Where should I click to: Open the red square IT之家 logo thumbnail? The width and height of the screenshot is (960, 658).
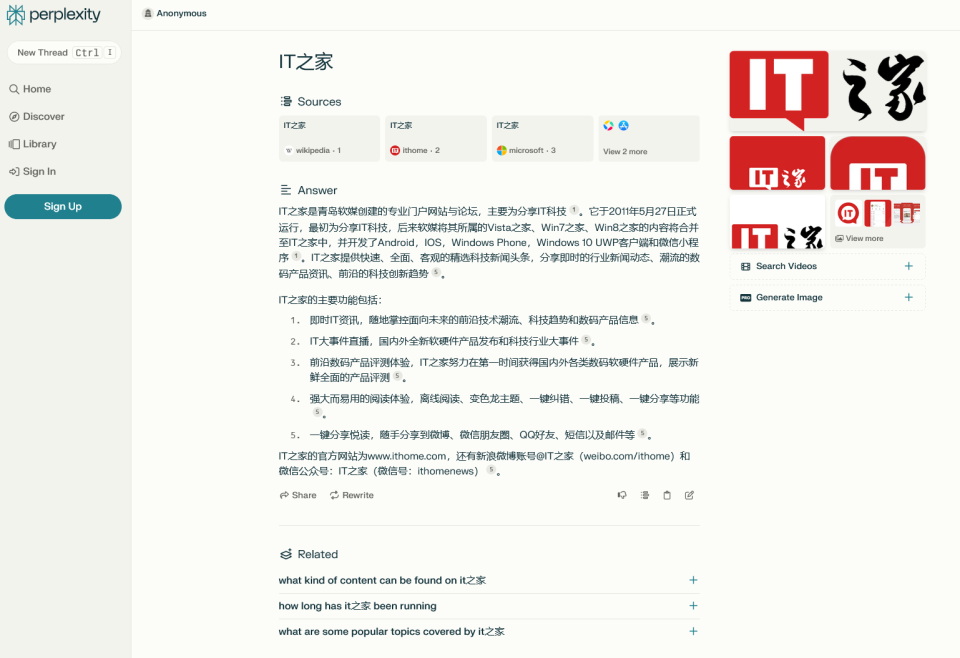coord(778,163)
